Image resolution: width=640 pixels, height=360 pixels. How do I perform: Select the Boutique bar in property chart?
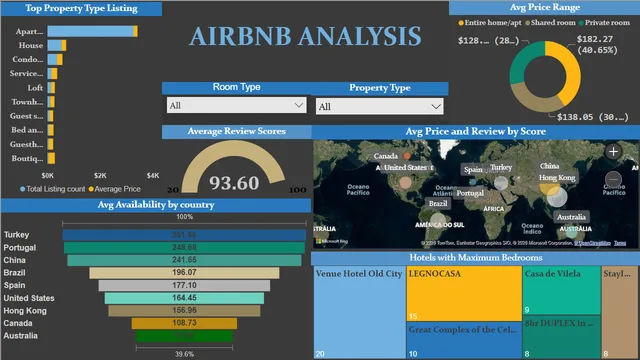51,158
